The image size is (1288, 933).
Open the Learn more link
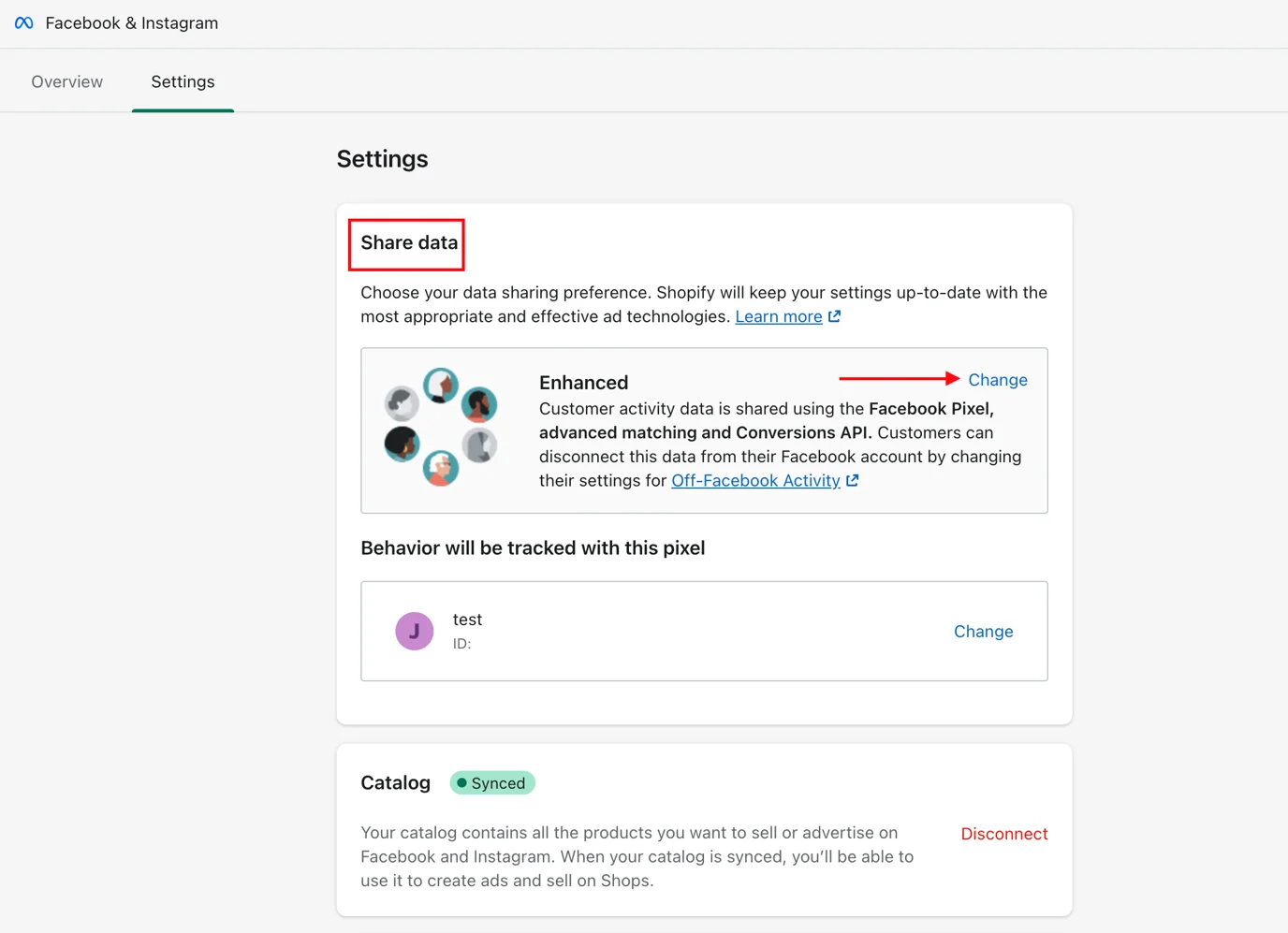(779, 316)
